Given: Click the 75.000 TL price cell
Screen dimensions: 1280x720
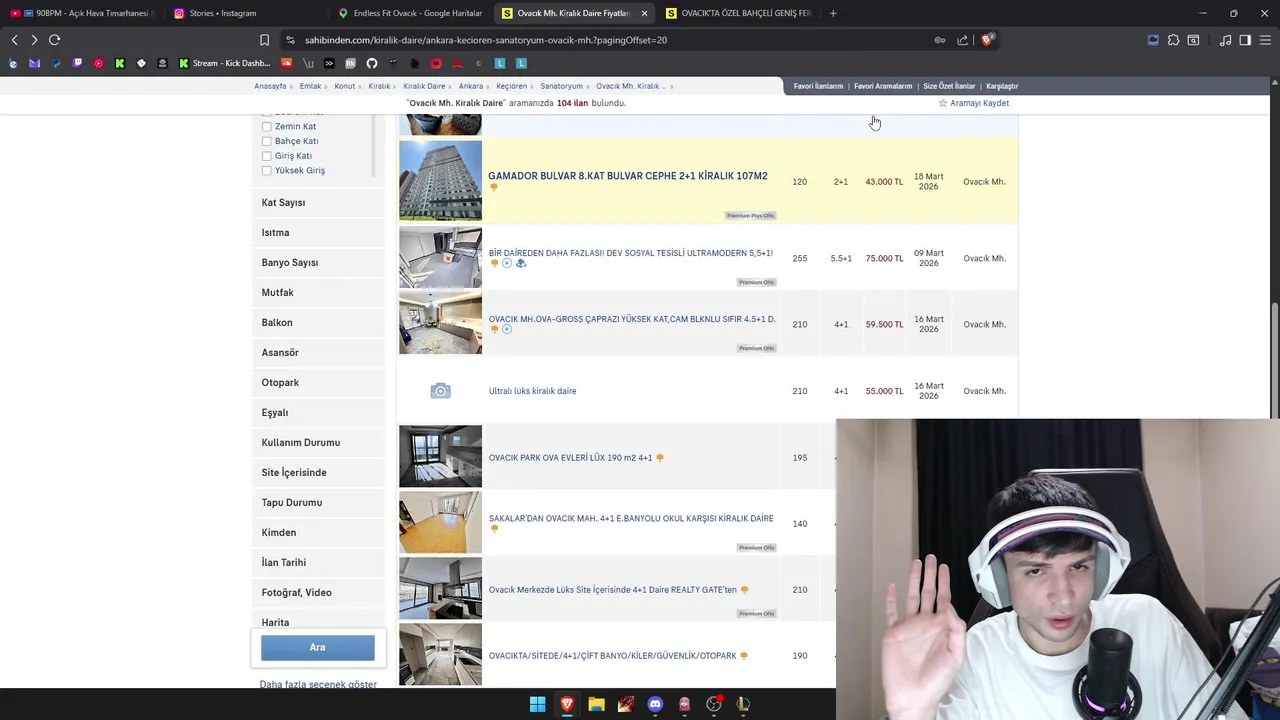Looking at the screenshot, I should click(x=884, y=258).
